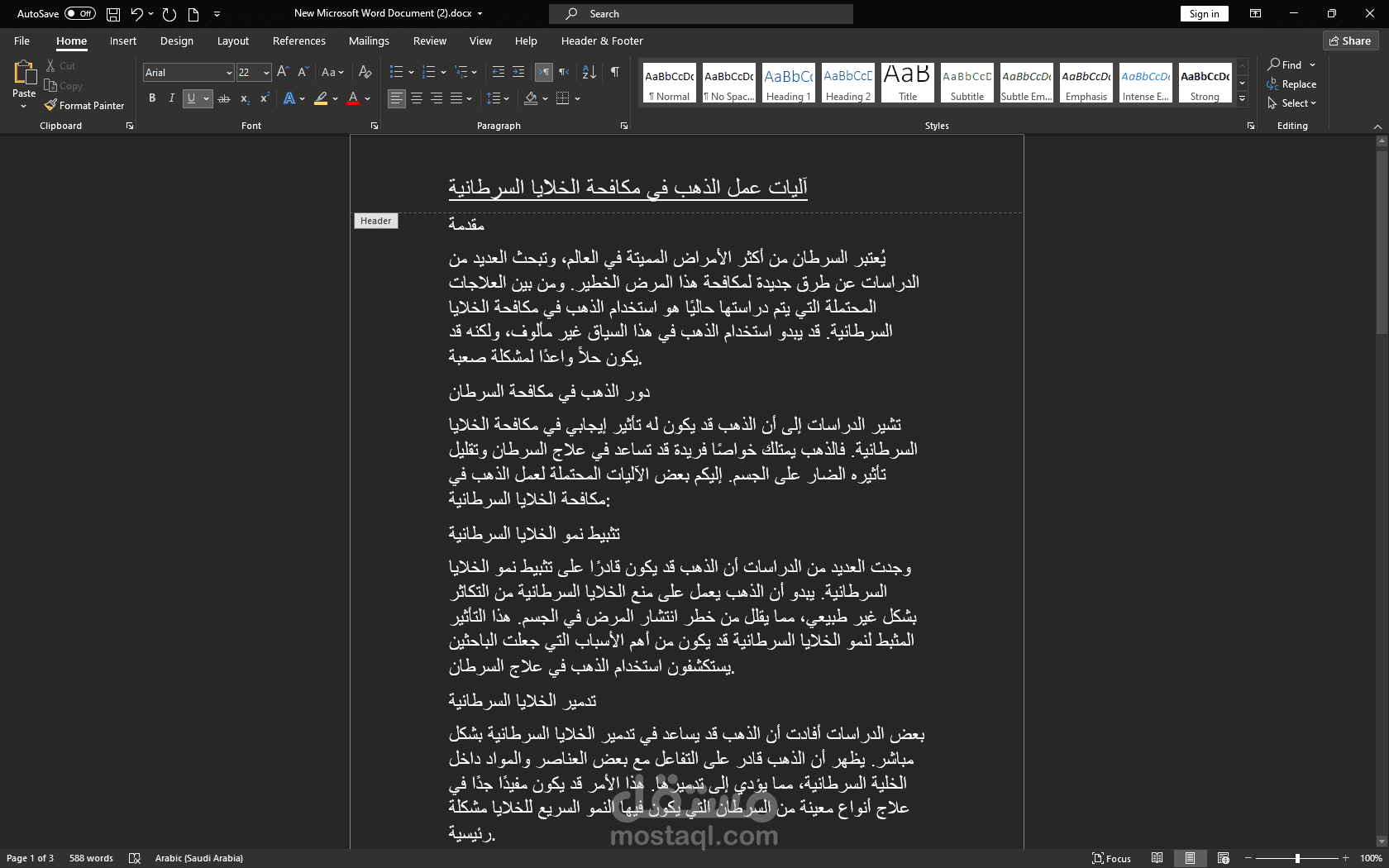1389x868 pixels.
Task: Click the Sign in button
Action: click(x=1204, y=14)
